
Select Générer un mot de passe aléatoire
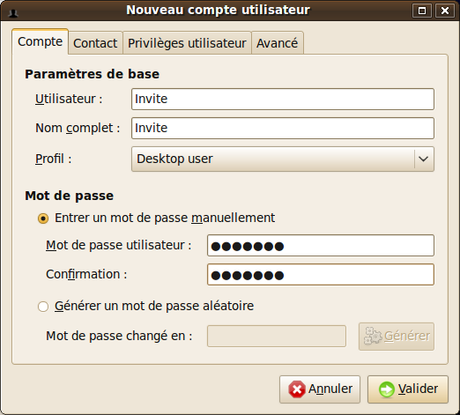coord(43,306)
